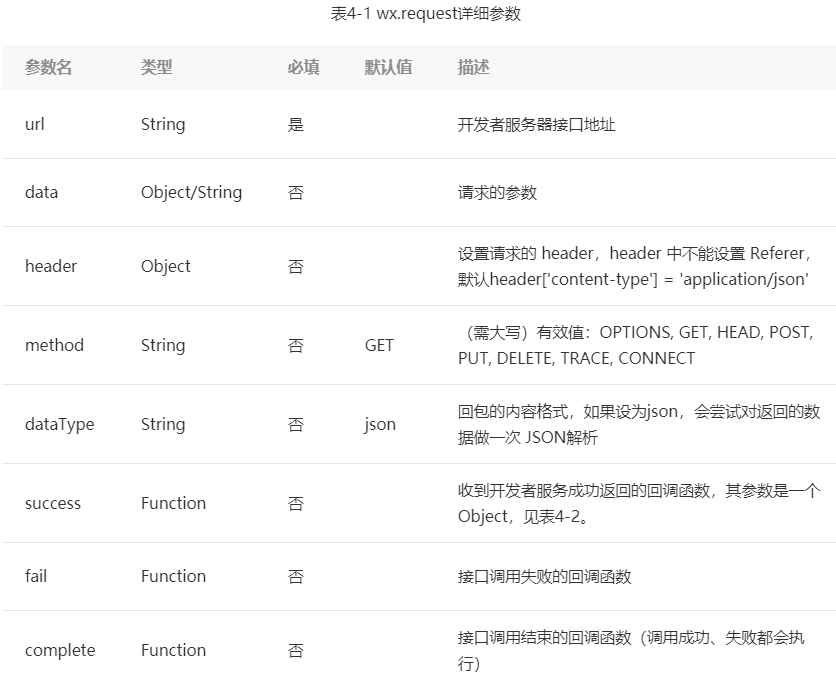Screen dimensions: 836x681
Task: Click the fail parameter name
Action: tap(35, 577)
